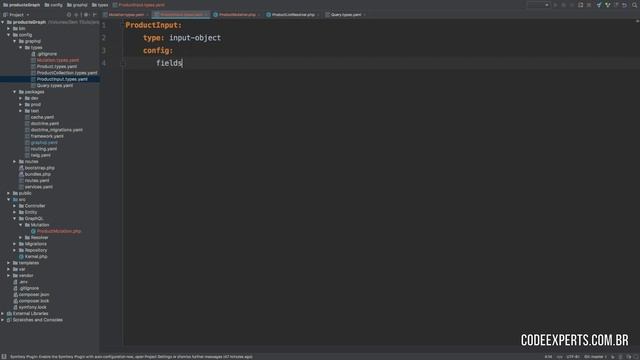This screenshot has width=640, height=360.
Task: Open the Search Everywhere magnifier icon
Action: pyautogui.click(x=635, y=5)
